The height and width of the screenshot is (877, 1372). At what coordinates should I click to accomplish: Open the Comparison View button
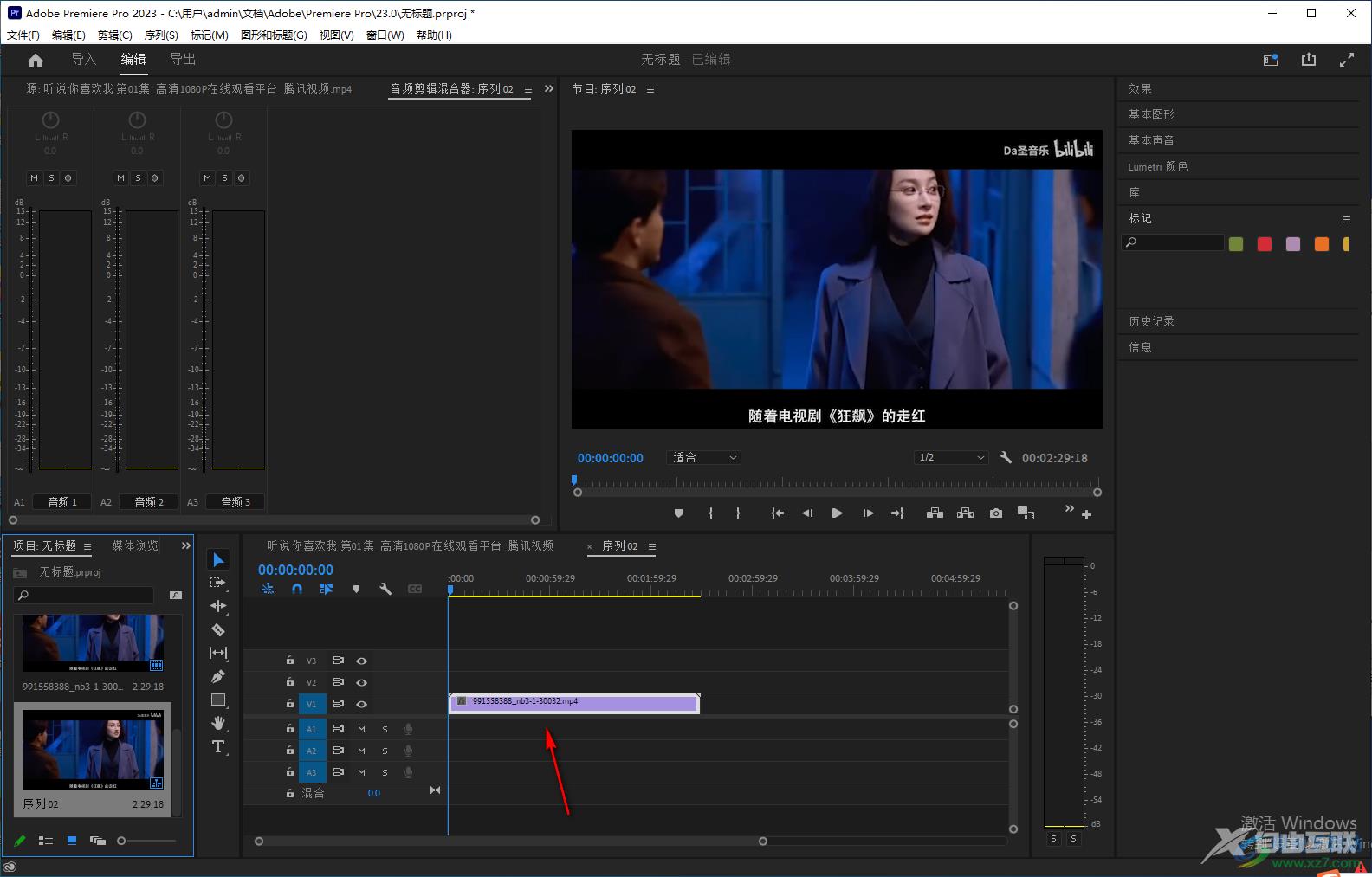tap(1026, 513)
